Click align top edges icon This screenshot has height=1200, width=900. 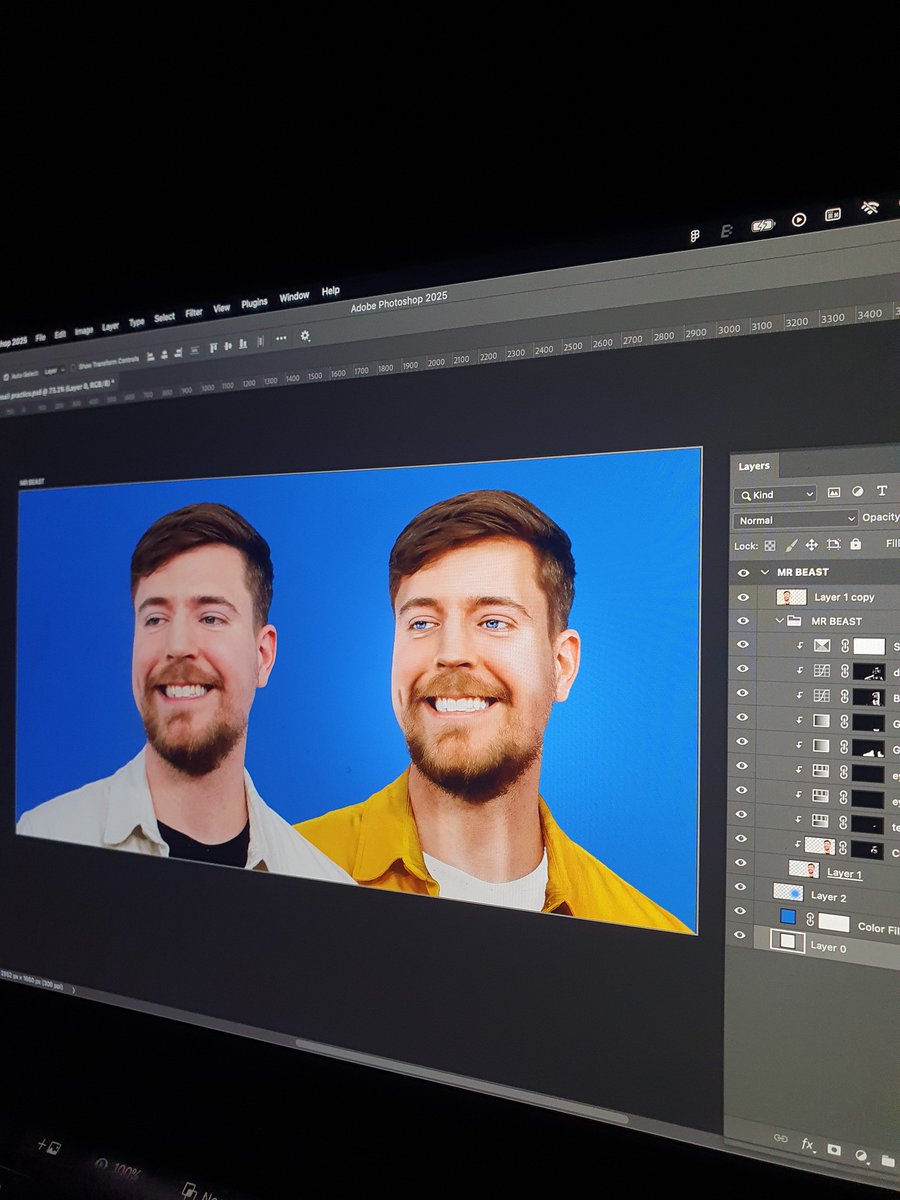coord(214,346)
